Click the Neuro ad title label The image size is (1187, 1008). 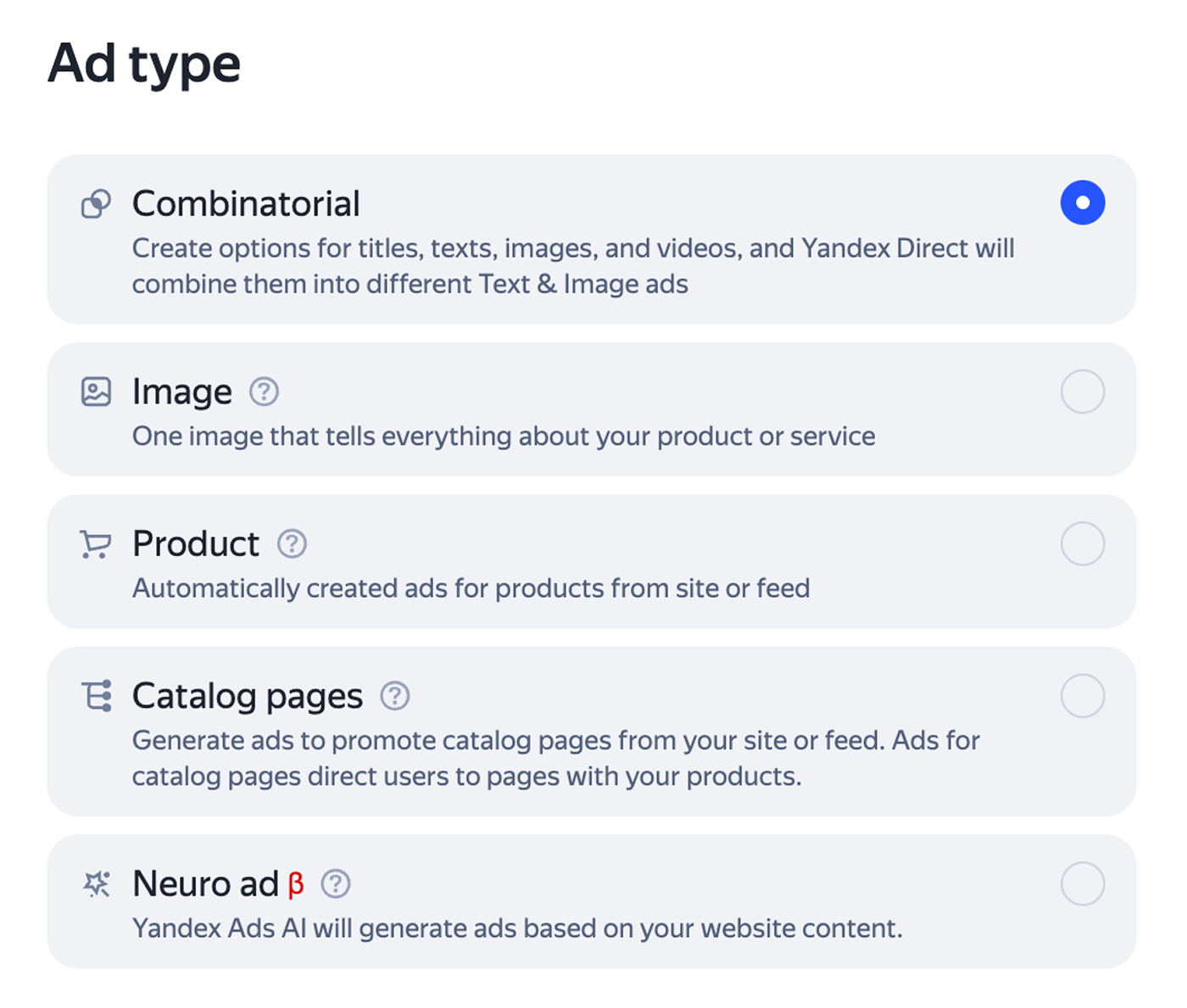coord(205,884)
